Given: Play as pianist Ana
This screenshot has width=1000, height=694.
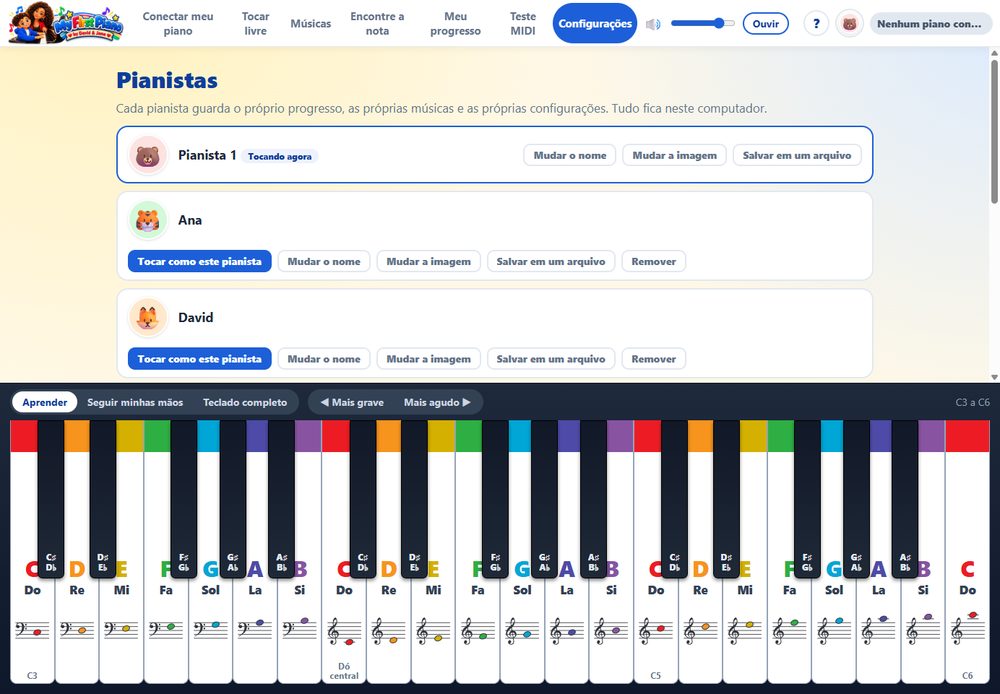Looking at the screenshot, I should [200, 262].
